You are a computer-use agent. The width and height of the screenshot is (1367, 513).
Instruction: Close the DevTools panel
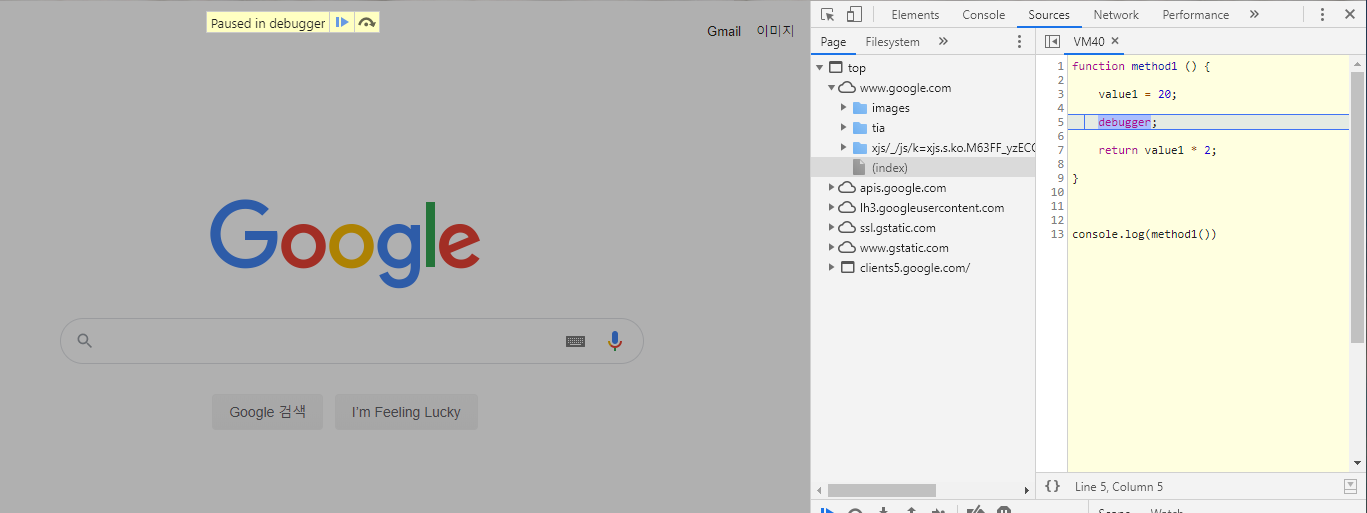pyautogui.click(x=1350, y=14)
